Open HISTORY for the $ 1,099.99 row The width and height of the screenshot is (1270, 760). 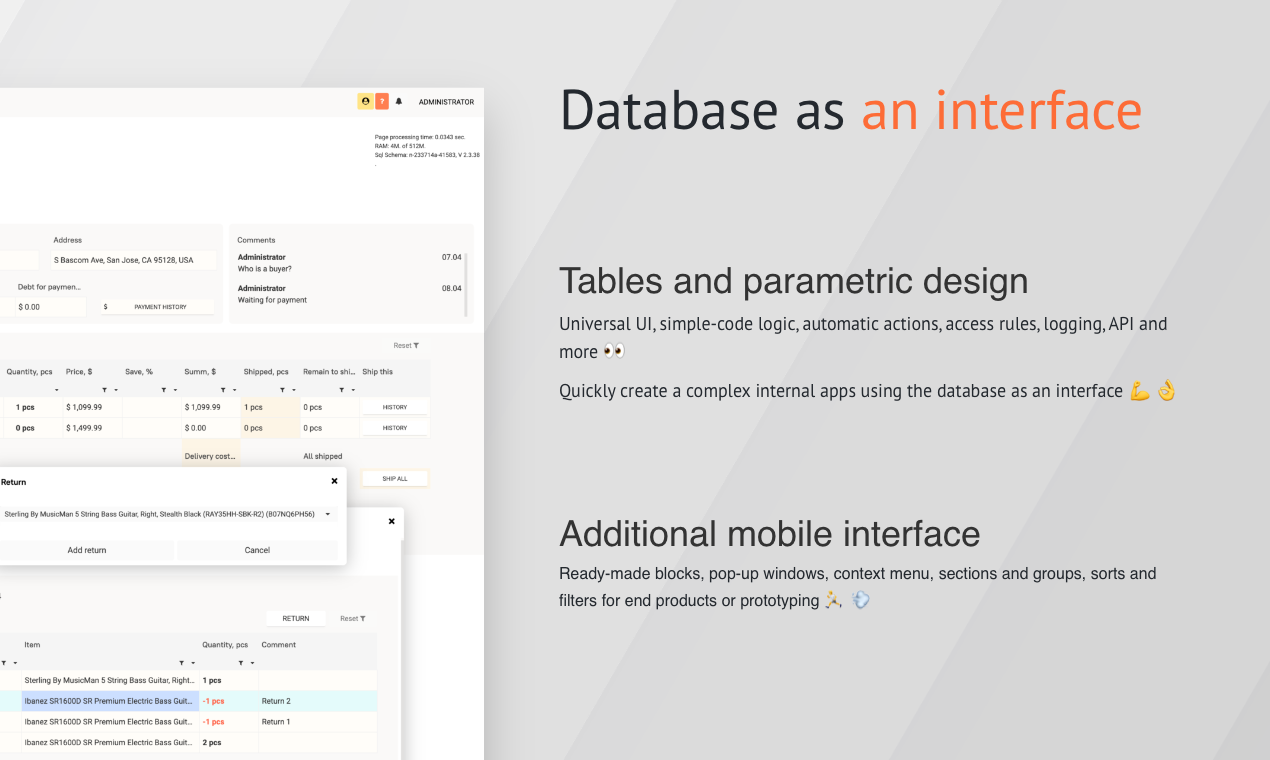395,407
